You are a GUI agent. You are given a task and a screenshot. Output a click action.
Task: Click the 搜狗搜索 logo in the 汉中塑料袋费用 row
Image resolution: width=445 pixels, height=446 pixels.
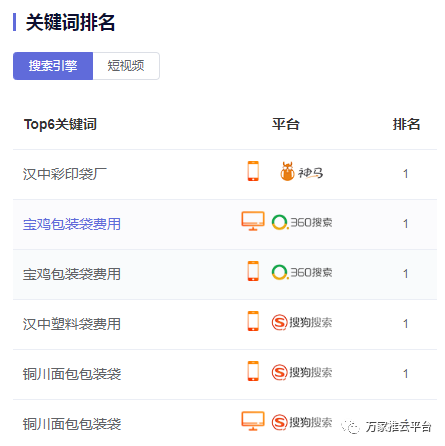302,322
